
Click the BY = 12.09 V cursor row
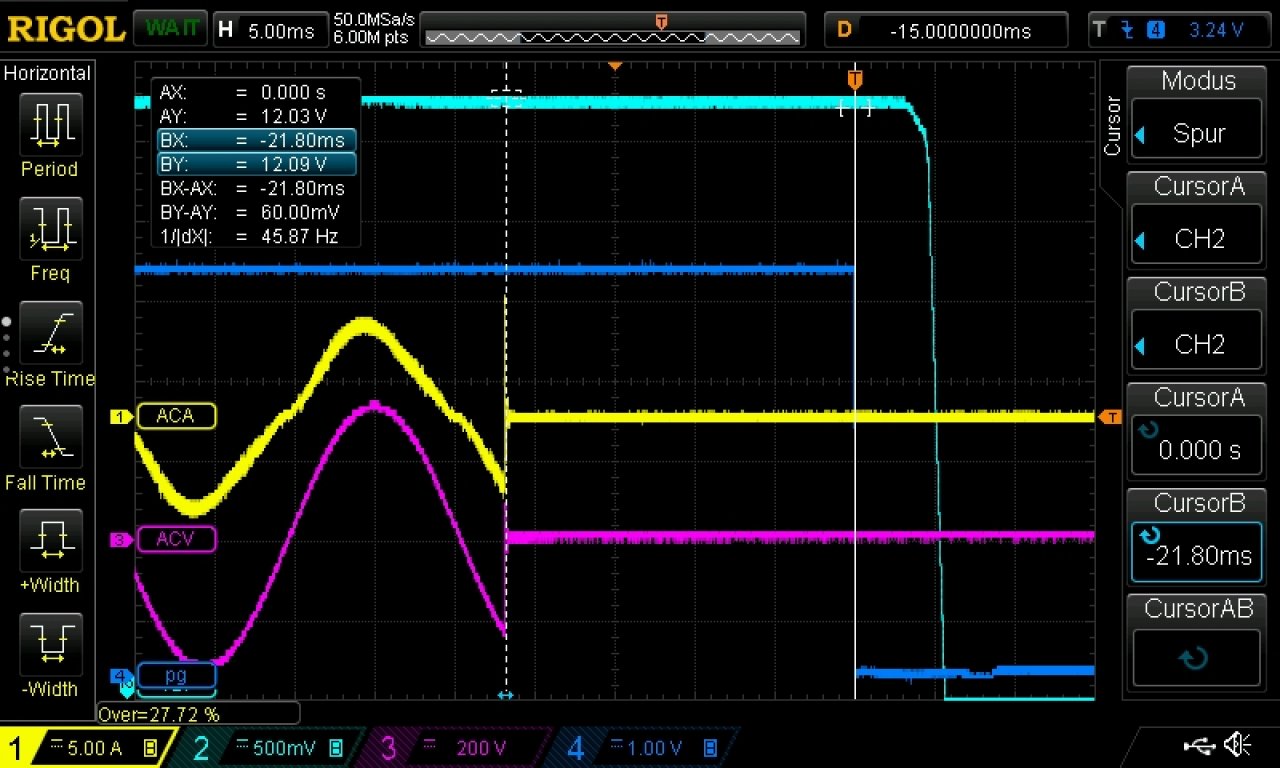[x=256, y=164]
